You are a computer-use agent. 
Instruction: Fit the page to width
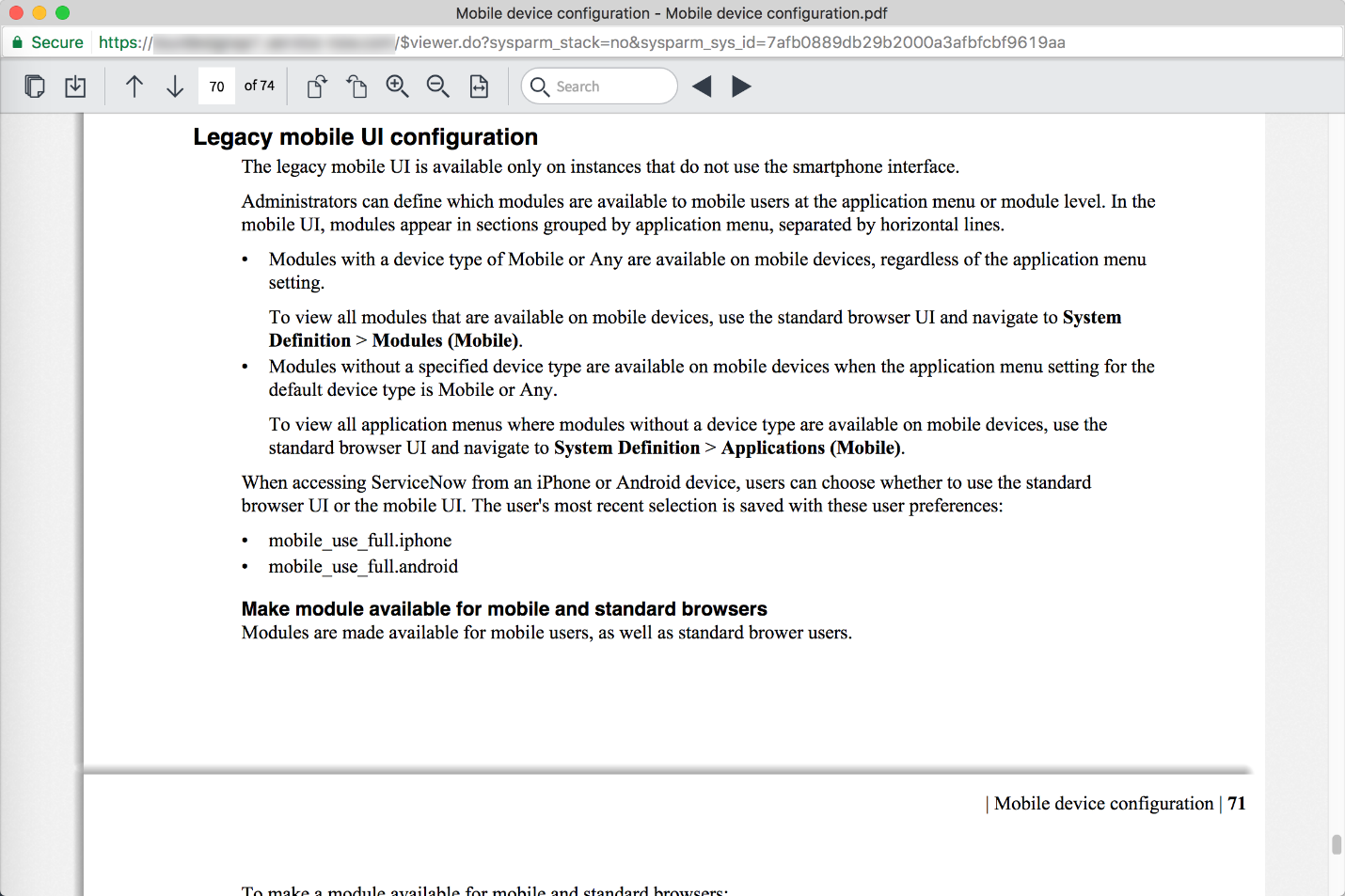(479, 86)
